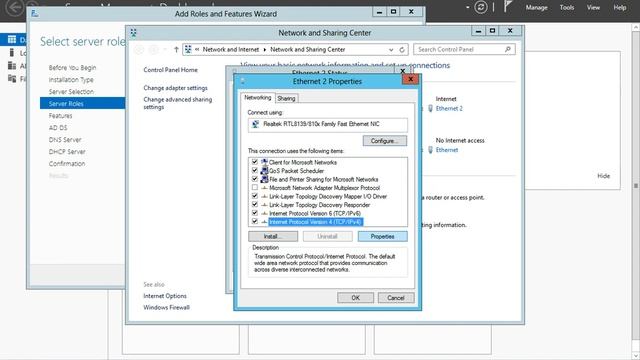
Task: Click the control panel icon in address bar
Action: point(188,49)
